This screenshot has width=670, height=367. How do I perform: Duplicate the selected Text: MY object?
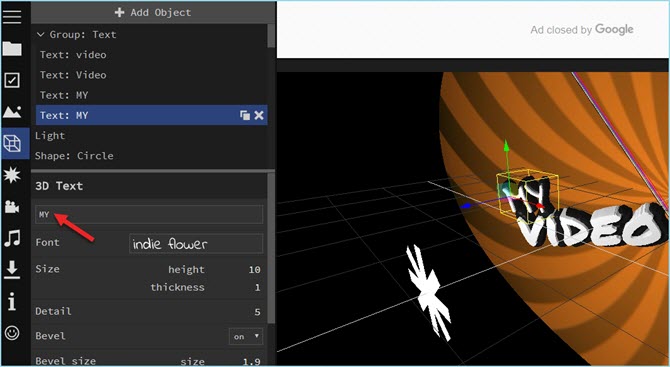click(245, 115)
